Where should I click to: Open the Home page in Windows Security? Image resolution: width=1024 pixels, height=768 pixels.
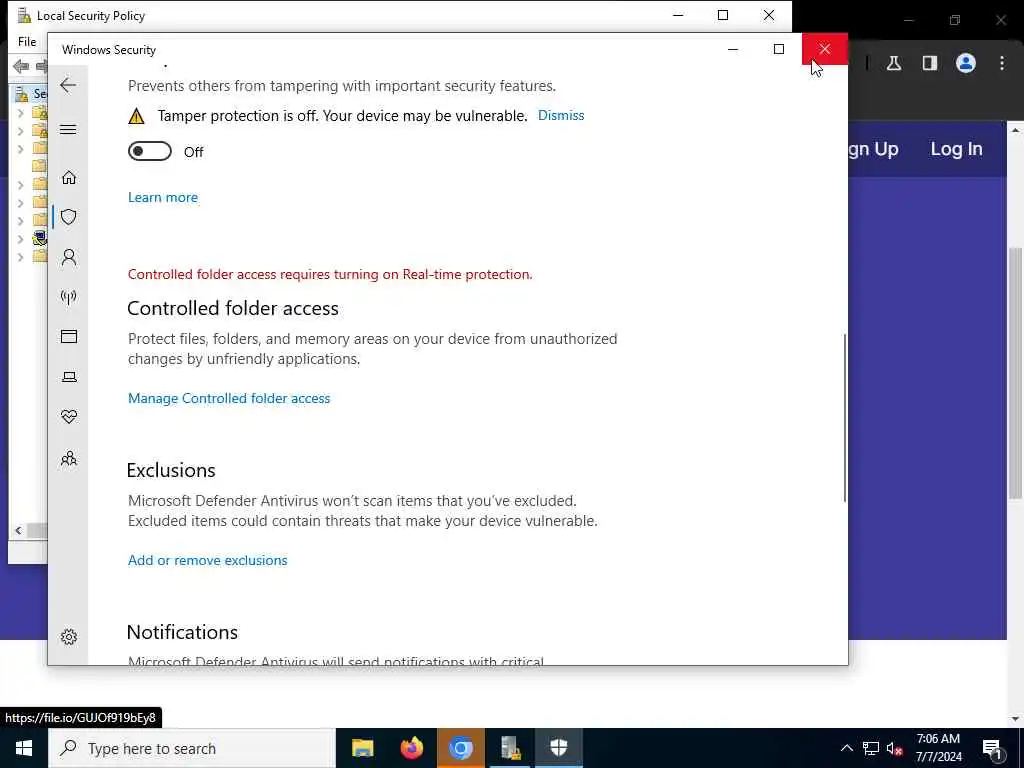(x=69, y=178)
